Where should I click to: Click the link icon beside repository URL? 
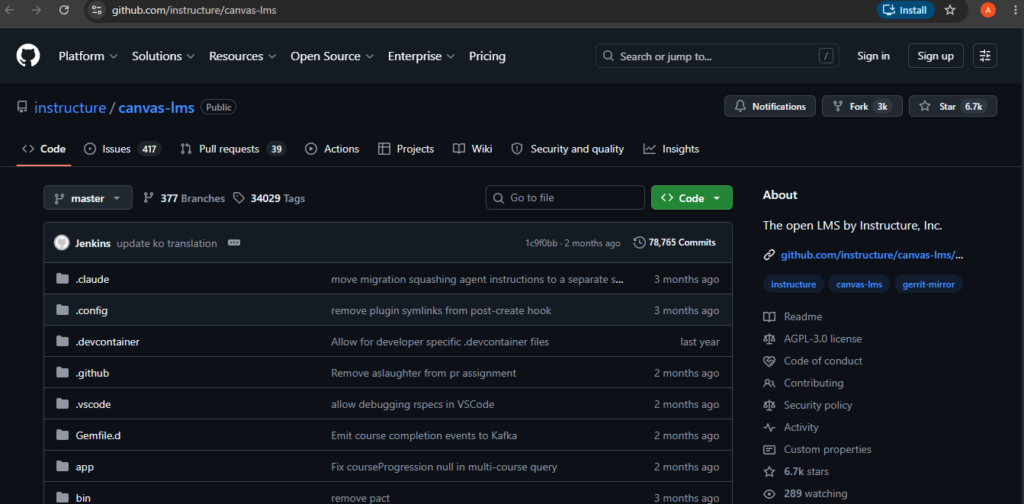(769, 255)
